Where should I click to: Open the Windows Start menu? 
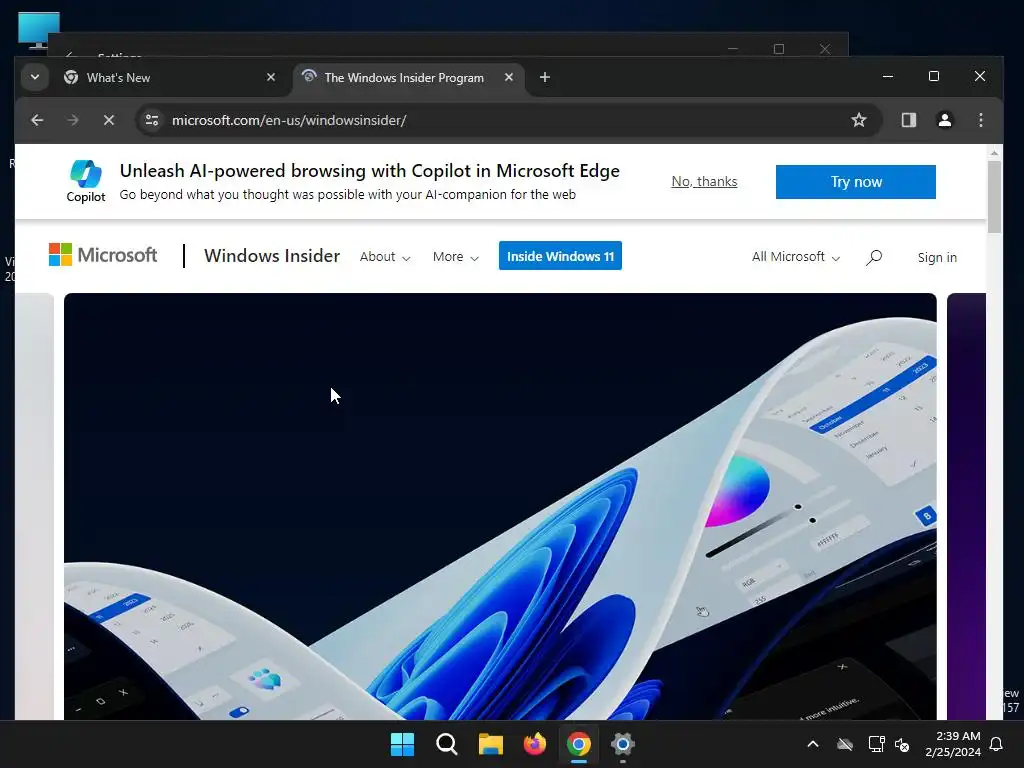click(402, 744)
